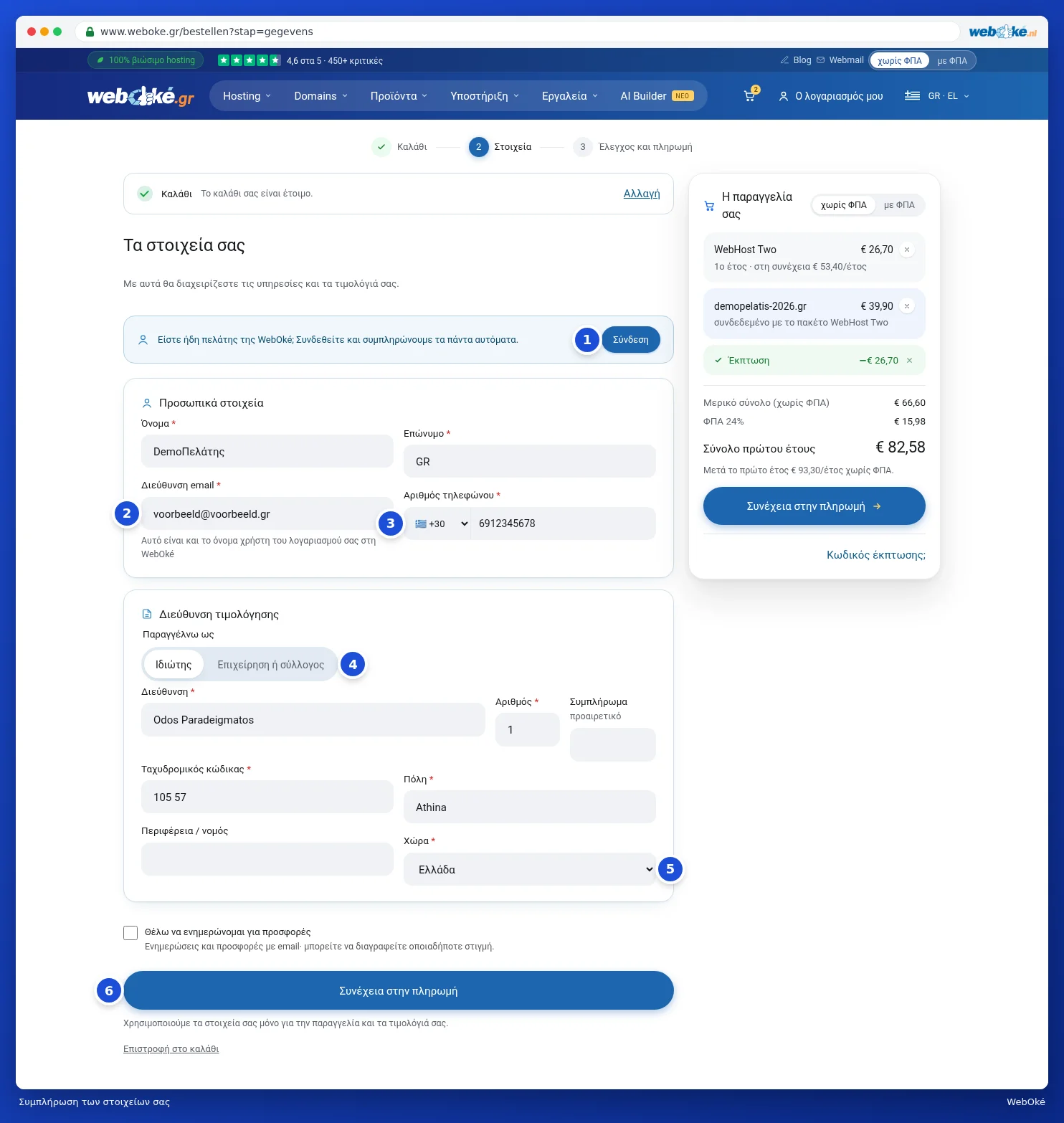Click the Σύνδεση login button
This screenshot has height=1123, width=1064.
pos(631,340)
